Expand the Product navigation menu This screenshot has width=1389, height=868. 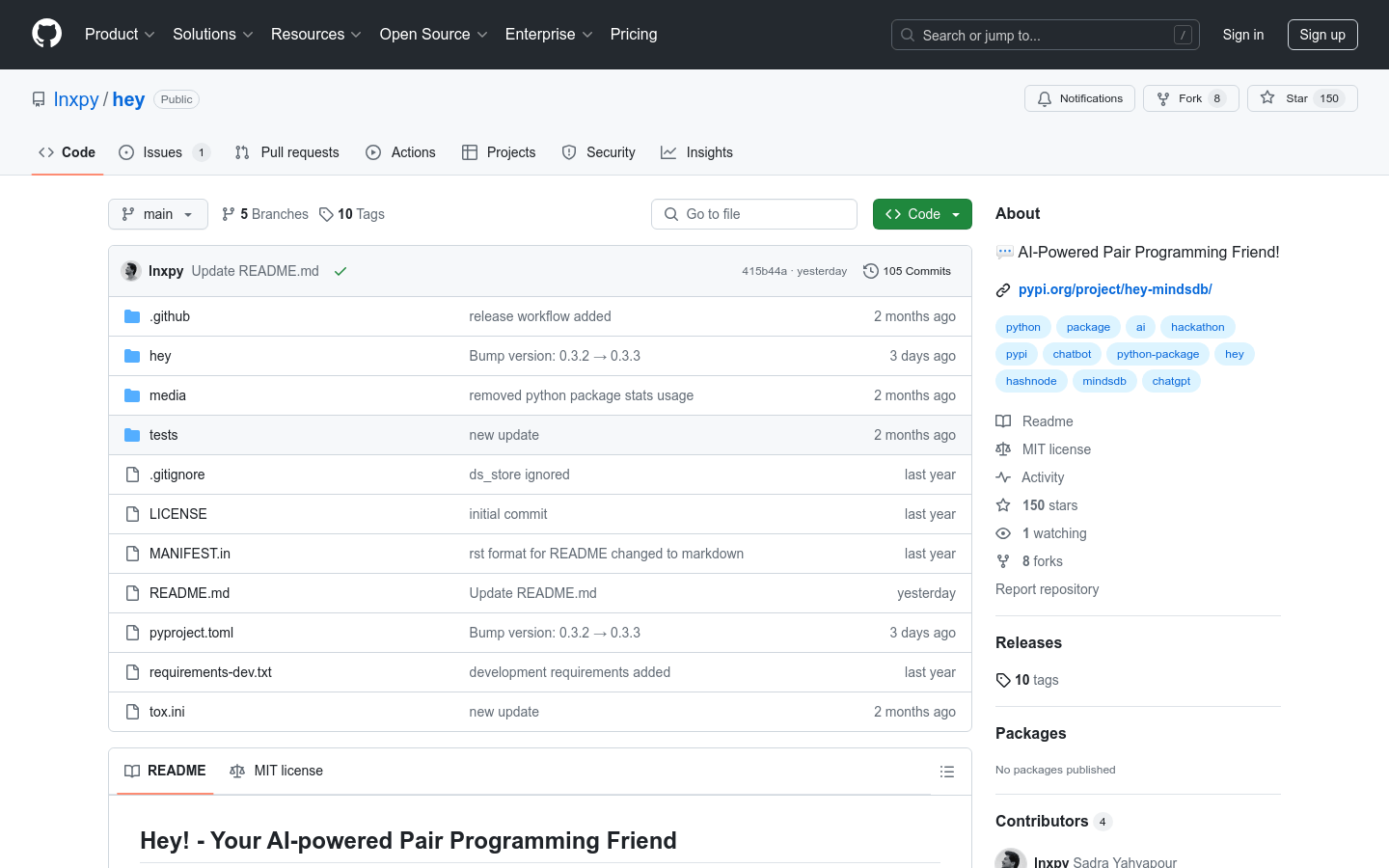(120, 35)
